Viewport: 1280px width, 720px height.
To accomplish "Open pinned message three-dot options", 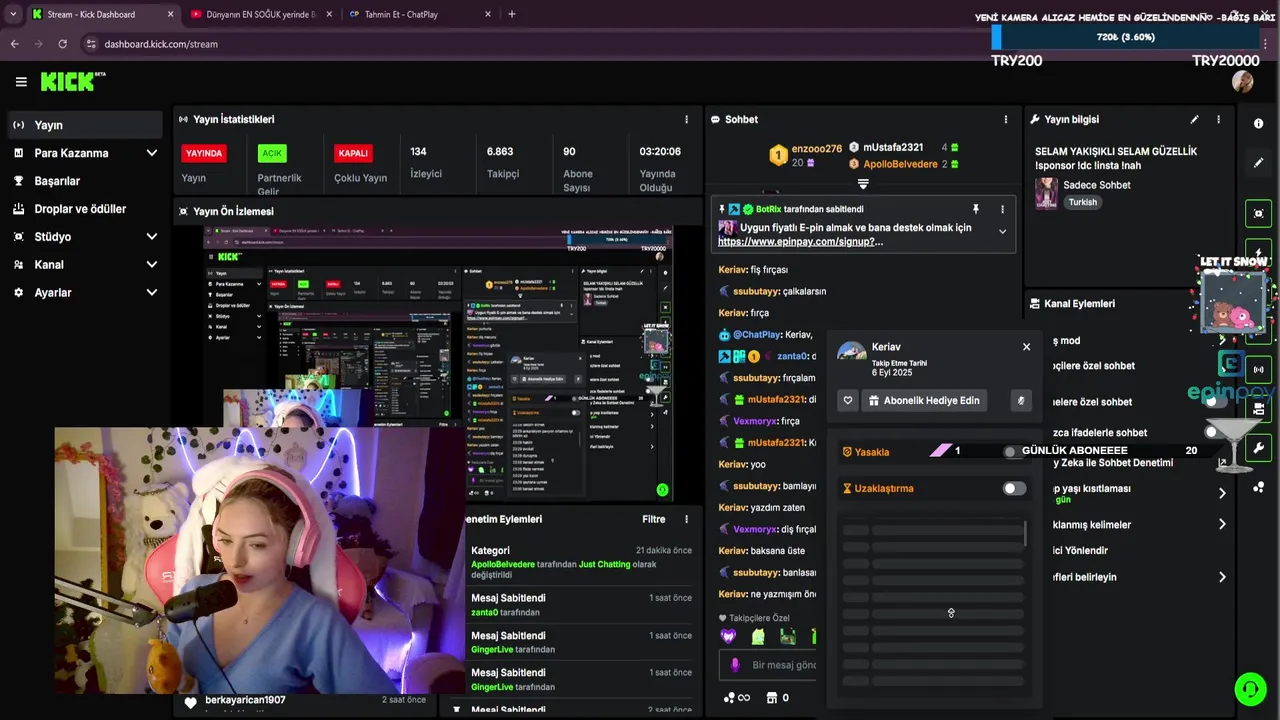I will pyautogui.click(x=1002, y=209).
